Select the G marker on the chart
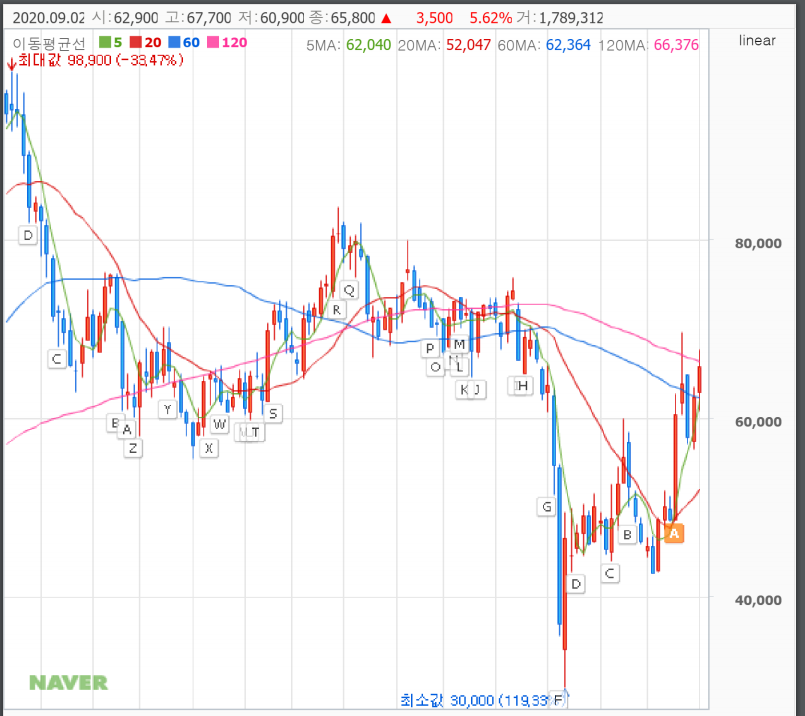 click(546, 506)
